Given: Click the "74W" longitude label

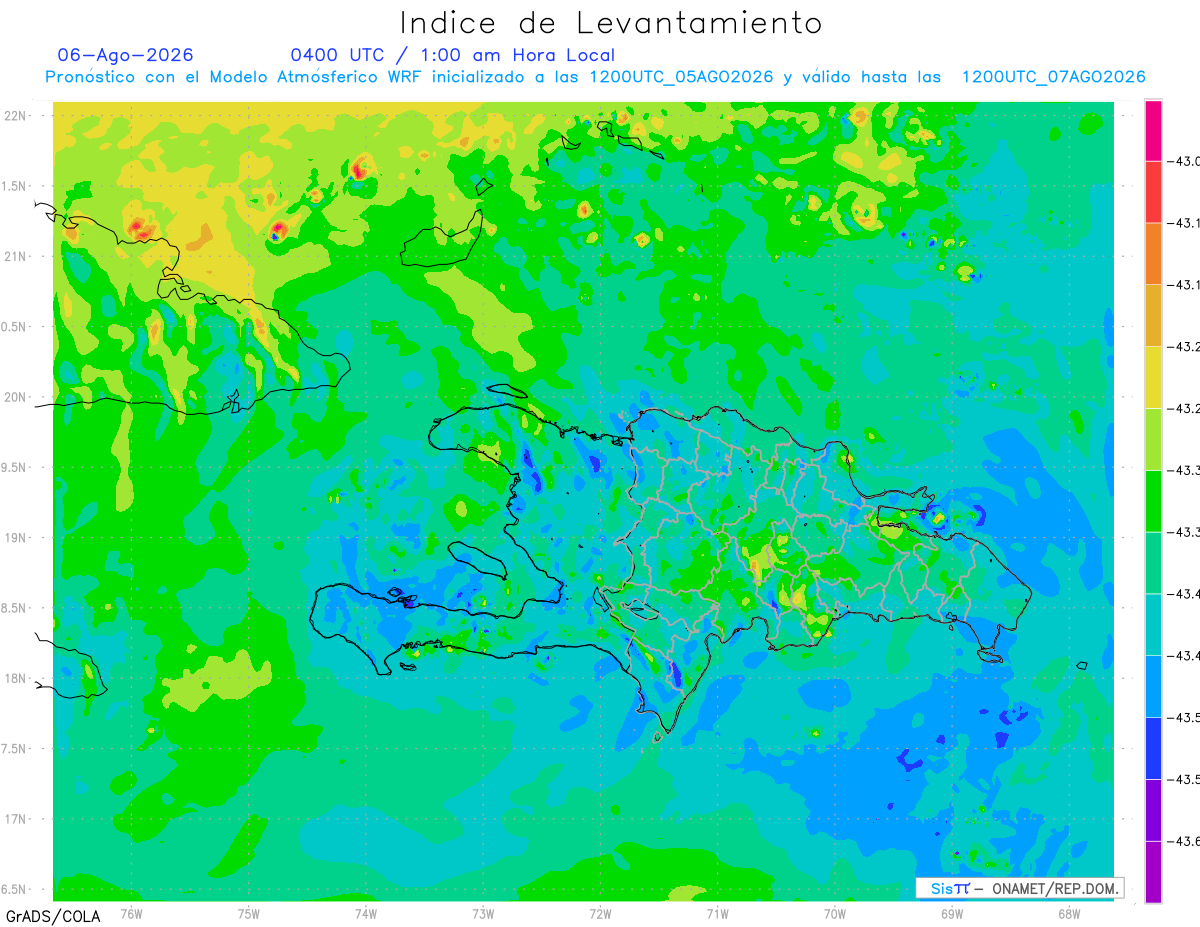Looking at the screenshot, I should pyautogui.click(x=366, y=913).
